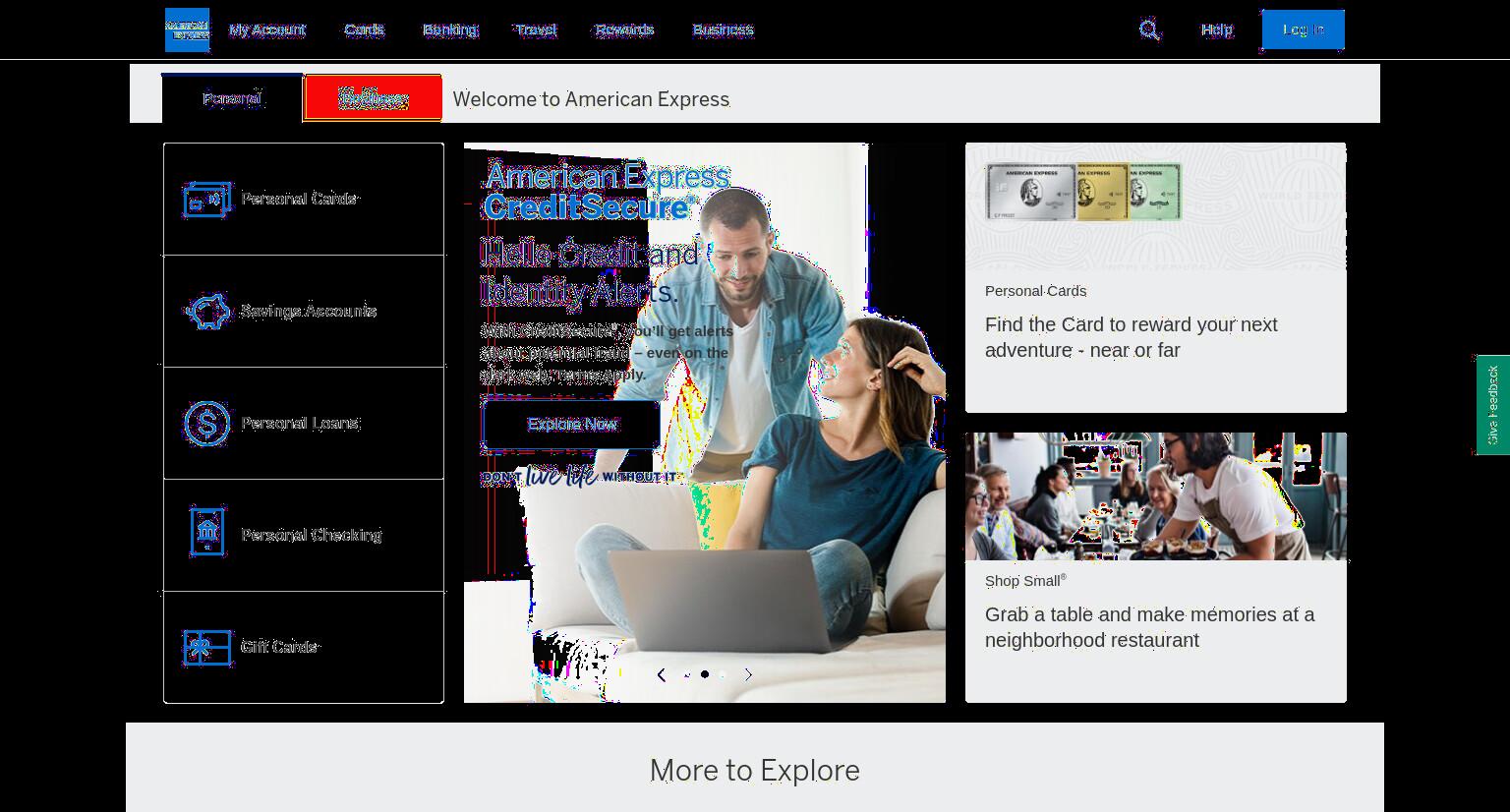Screen dimensions: 1510x812
Task: Click the Personal Checking bank icon
Action: (x=207, y=532)
